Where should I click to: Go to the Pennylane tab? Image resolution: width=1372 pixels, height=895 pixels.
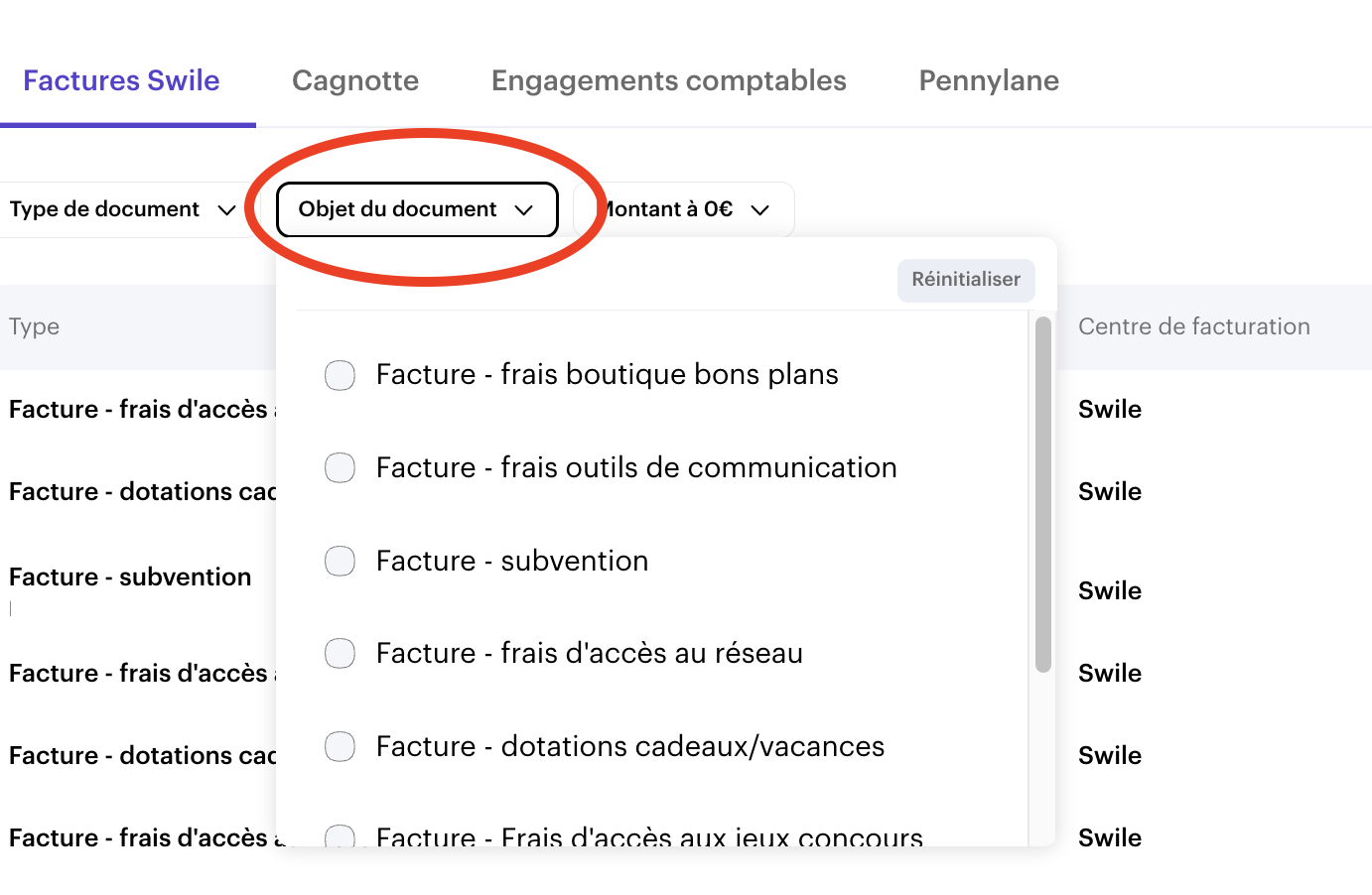(x=989, y=81)
